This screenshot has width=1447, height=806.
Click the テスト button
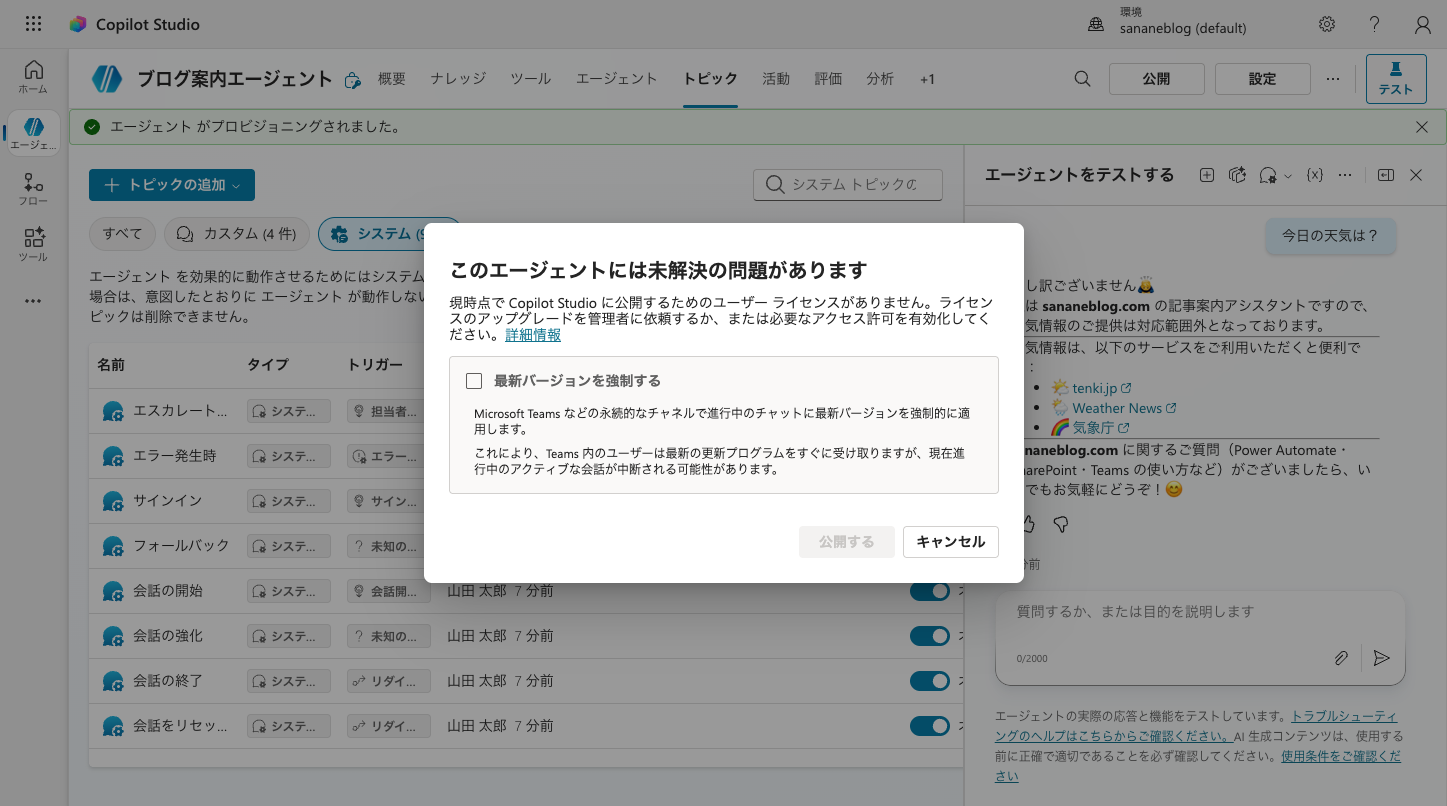1395,79
